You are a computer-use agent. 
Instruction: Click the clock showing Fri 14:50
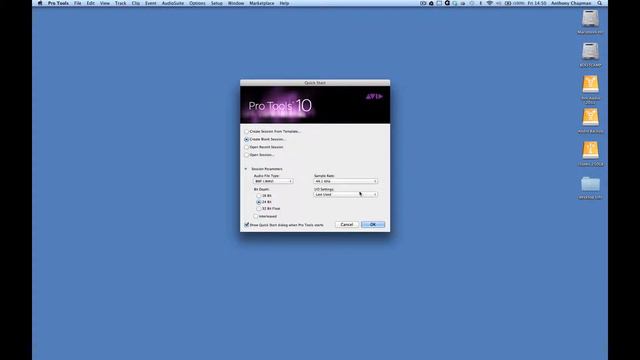[x=537, y=3]
